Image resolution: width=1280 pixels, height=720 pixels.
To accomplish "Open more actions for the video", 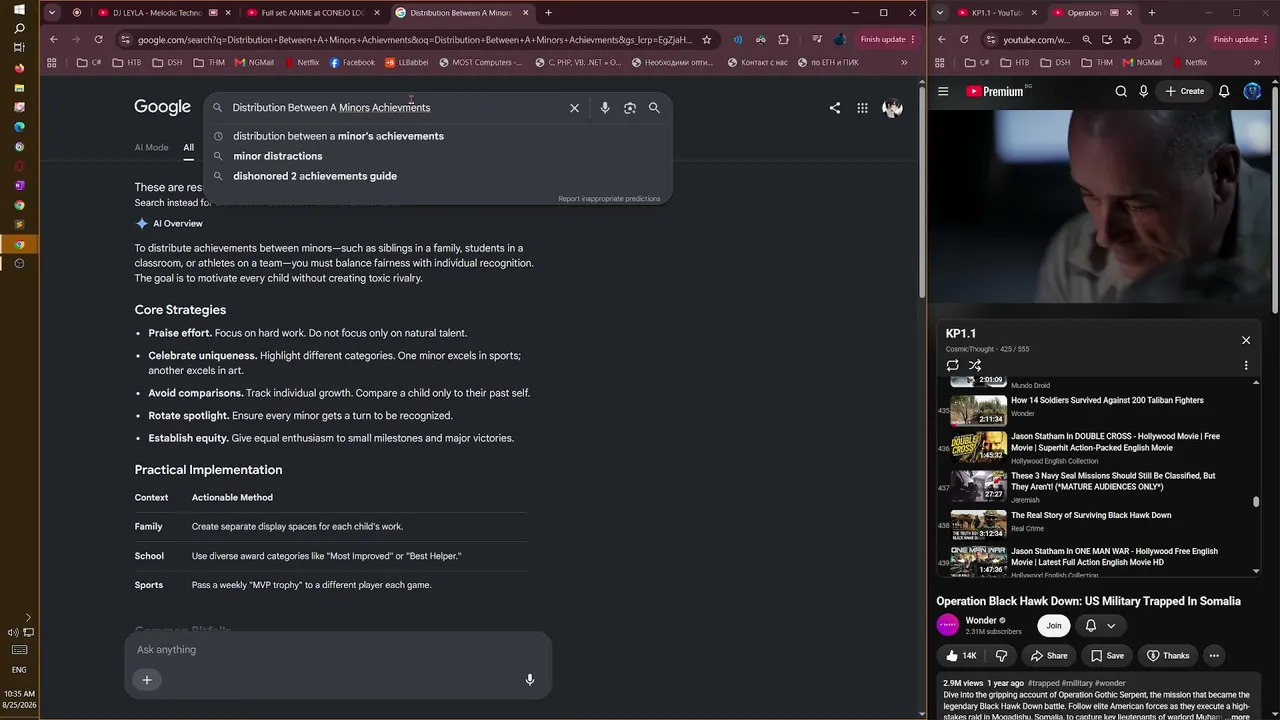I will click(x=1214, y=656).
